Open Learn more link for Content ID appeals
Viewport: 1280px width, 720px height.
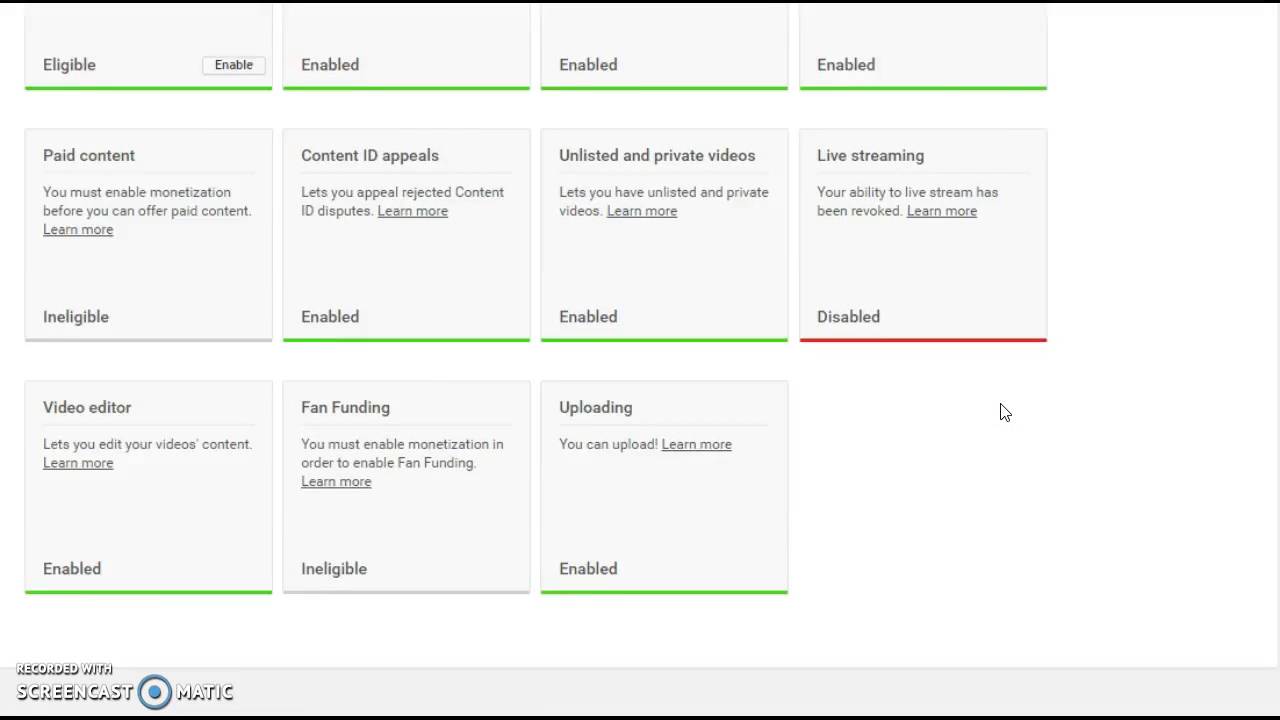(412, 211)
